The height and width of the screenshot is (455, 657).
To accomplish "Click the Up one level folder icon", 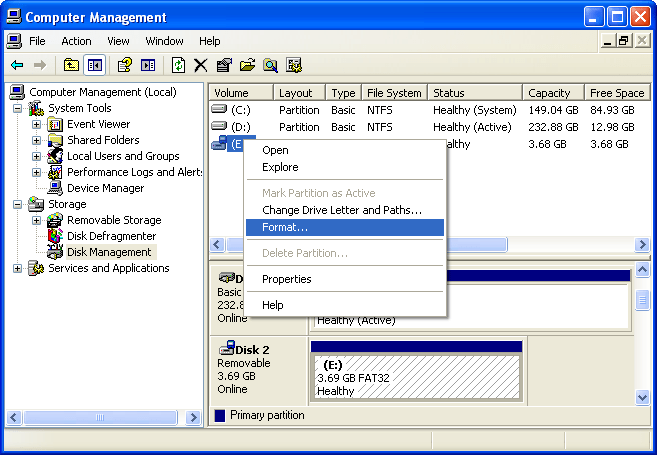I will click(x=71, y=65).
